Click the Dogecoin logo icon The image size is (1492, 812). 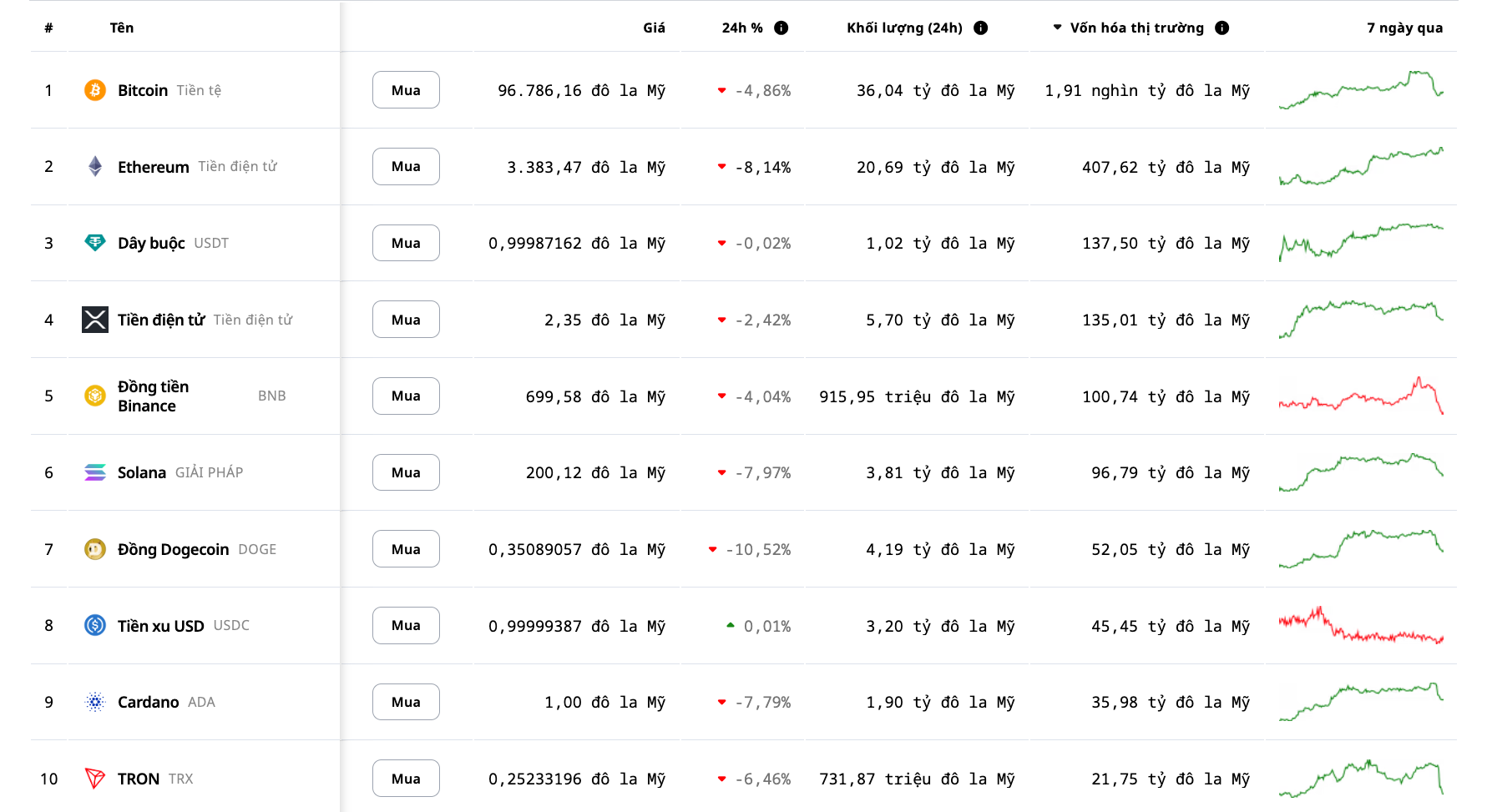pyautogui.click(x=95, y=549)
